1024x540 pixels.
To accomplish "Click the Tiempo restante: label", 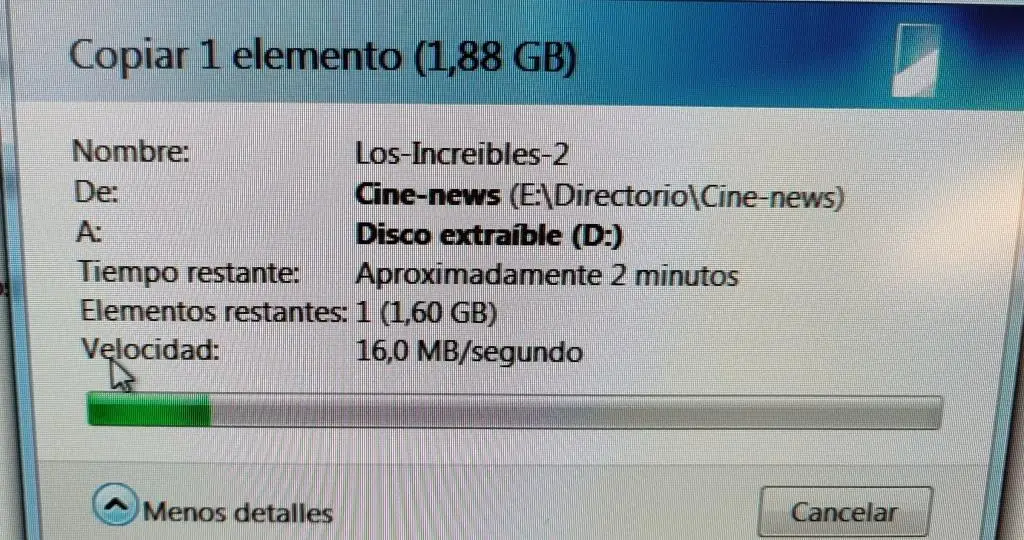I will point(189,272).
